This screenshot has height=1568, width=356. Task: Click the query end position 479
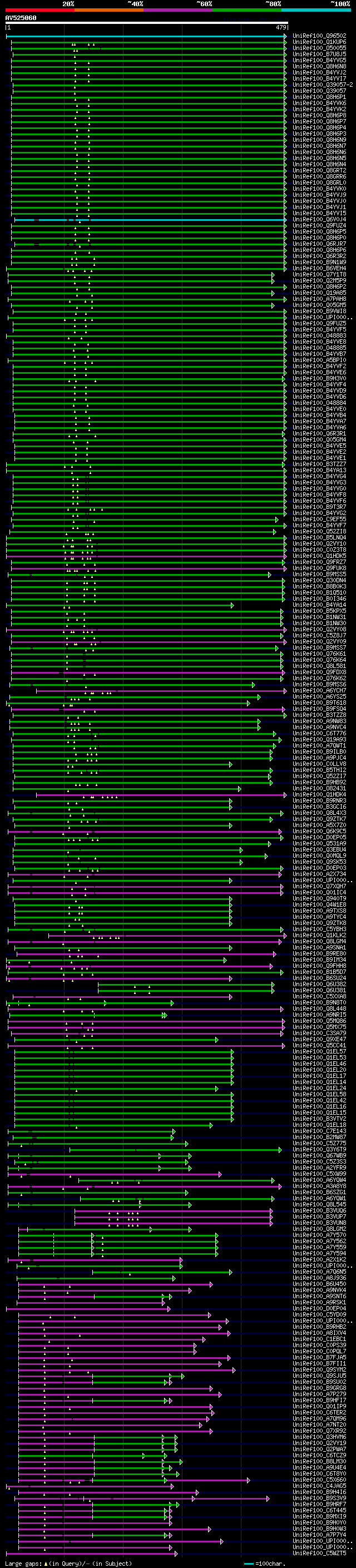click(280, 28)
